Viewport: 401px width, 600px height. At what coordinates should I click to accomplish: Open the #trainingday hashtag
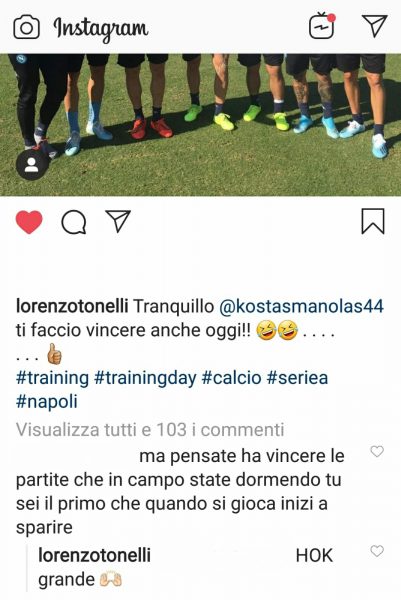pyautogui.click(x=145, y=378)
